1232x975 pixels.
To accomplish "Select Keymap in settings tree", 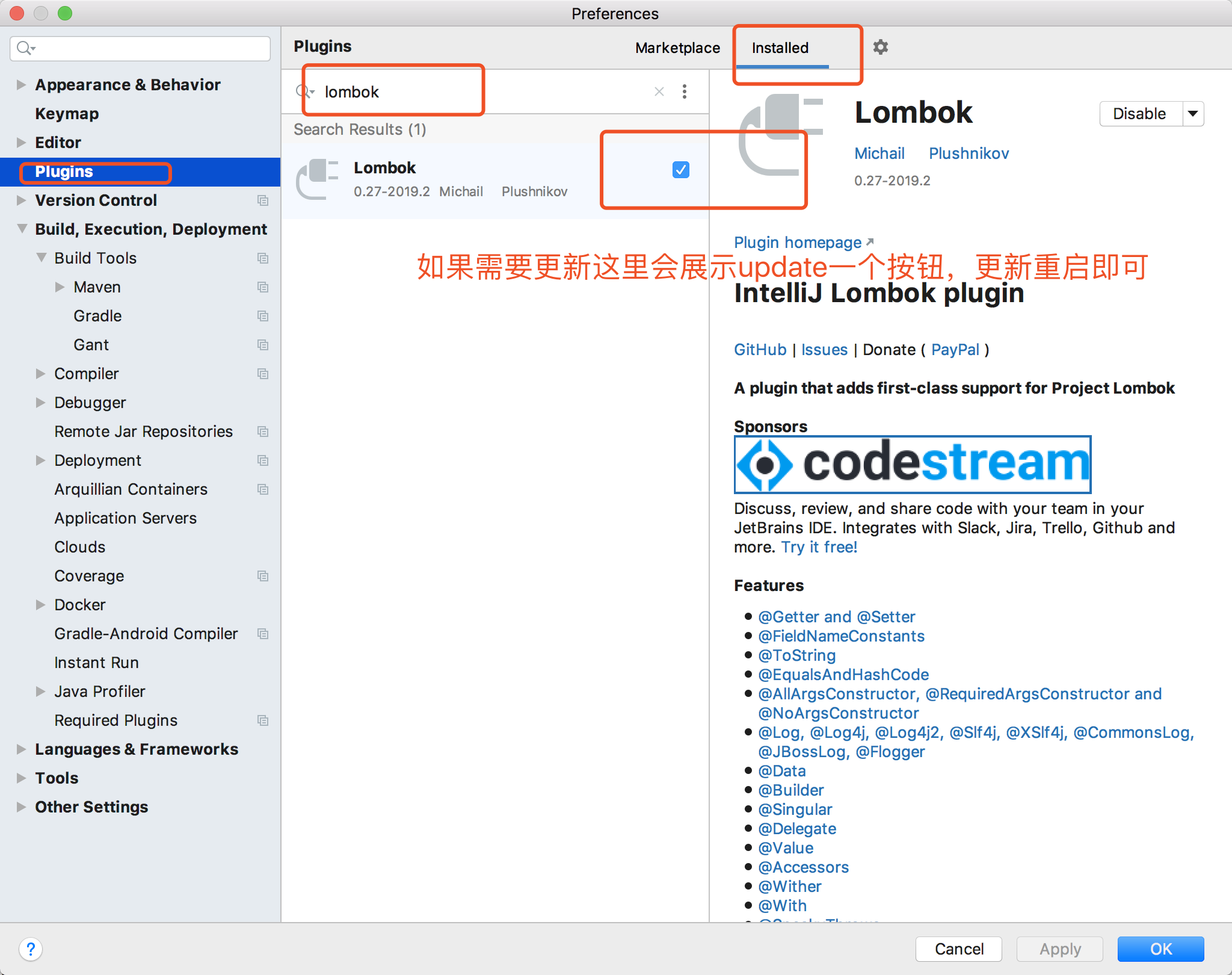I will pos(67,114).
